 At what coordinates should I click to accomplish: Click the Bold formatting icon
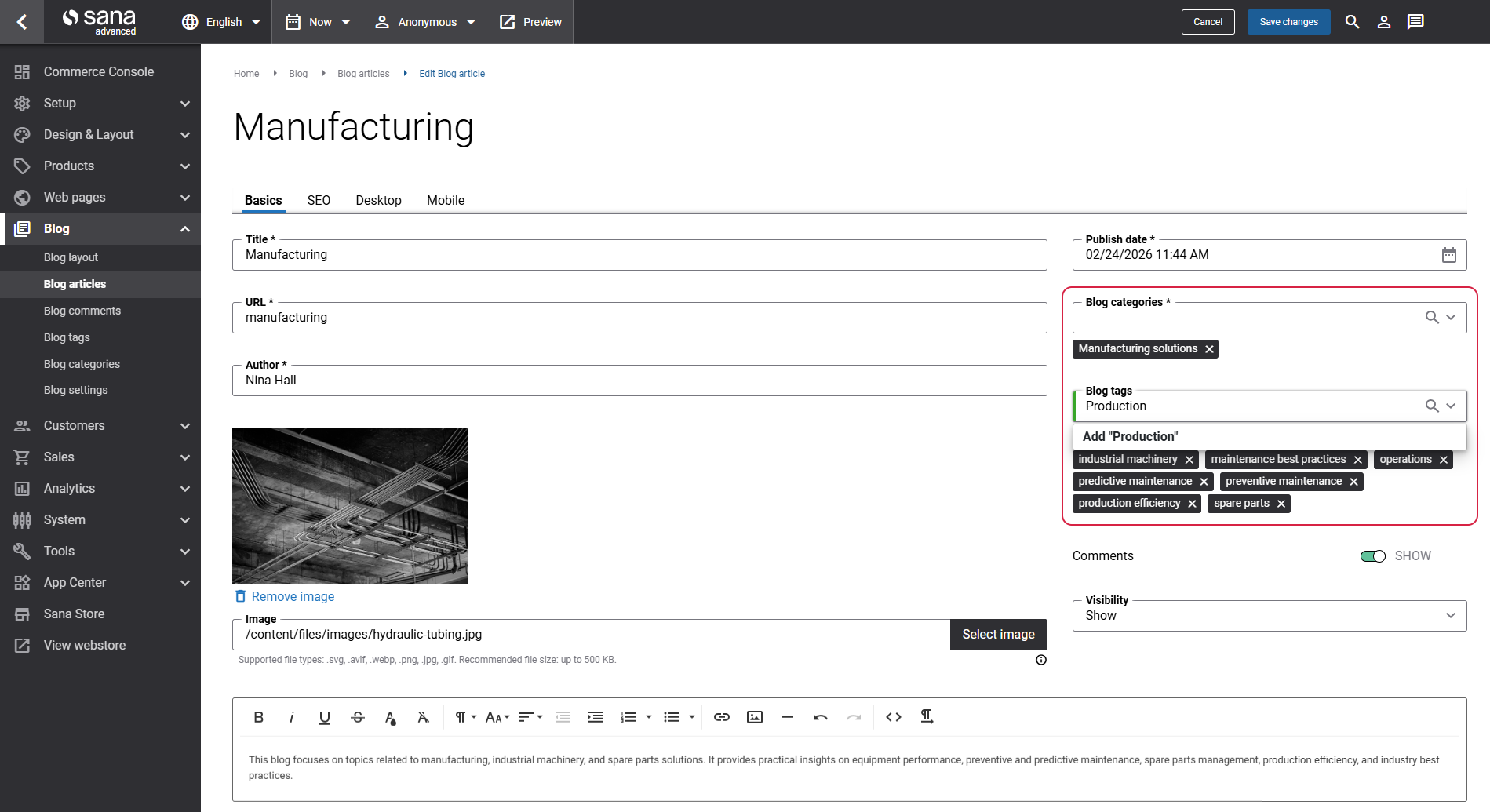[258, 717]
